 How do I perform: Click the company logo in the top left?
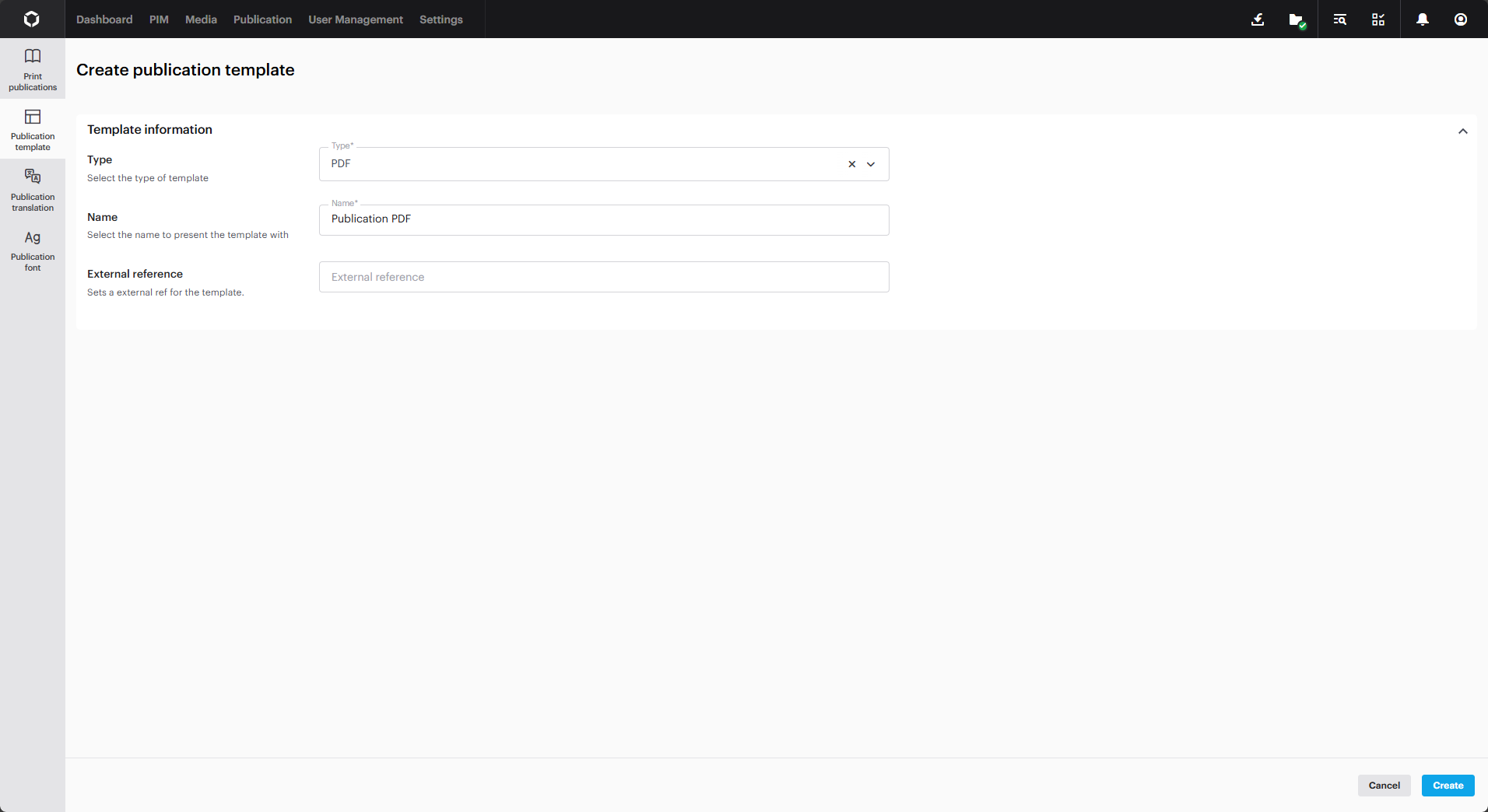[31, 19]
